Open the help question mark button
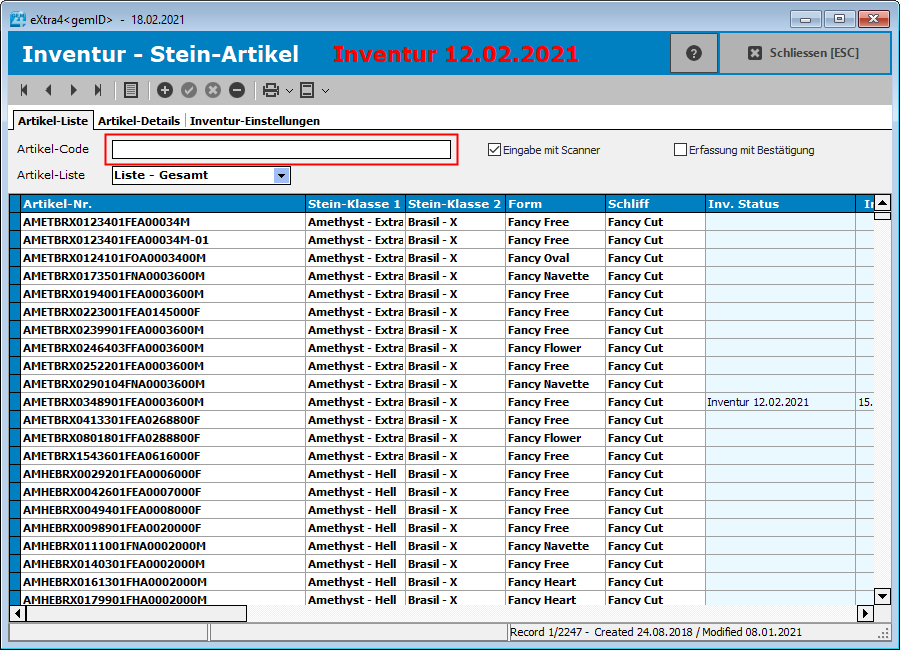 click(694, 53)
